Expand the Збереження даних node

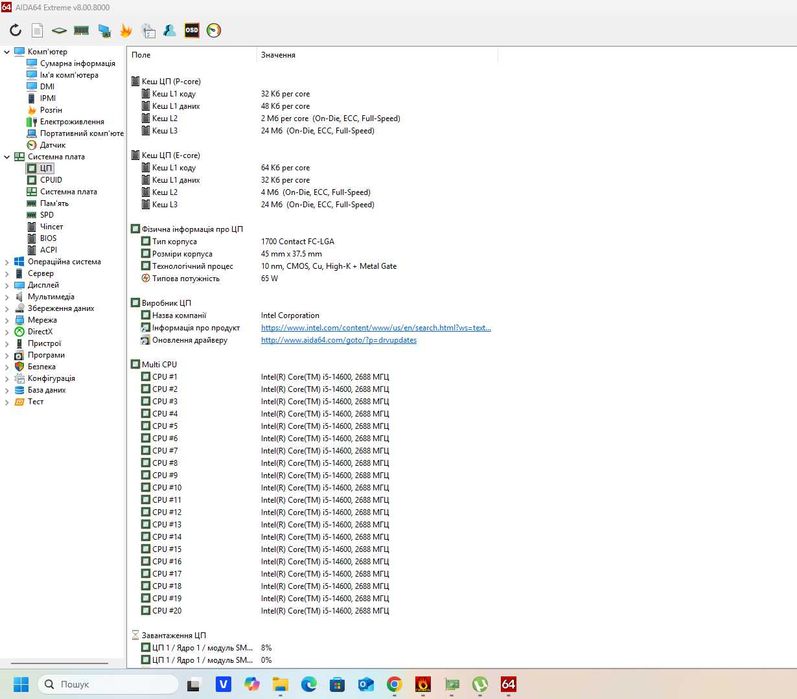point(7,309)
